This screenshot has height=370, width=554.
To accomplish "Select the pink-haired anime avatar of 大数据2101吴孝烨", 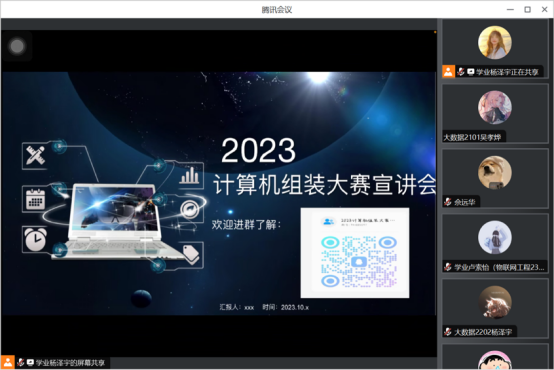I will point(495,107).
